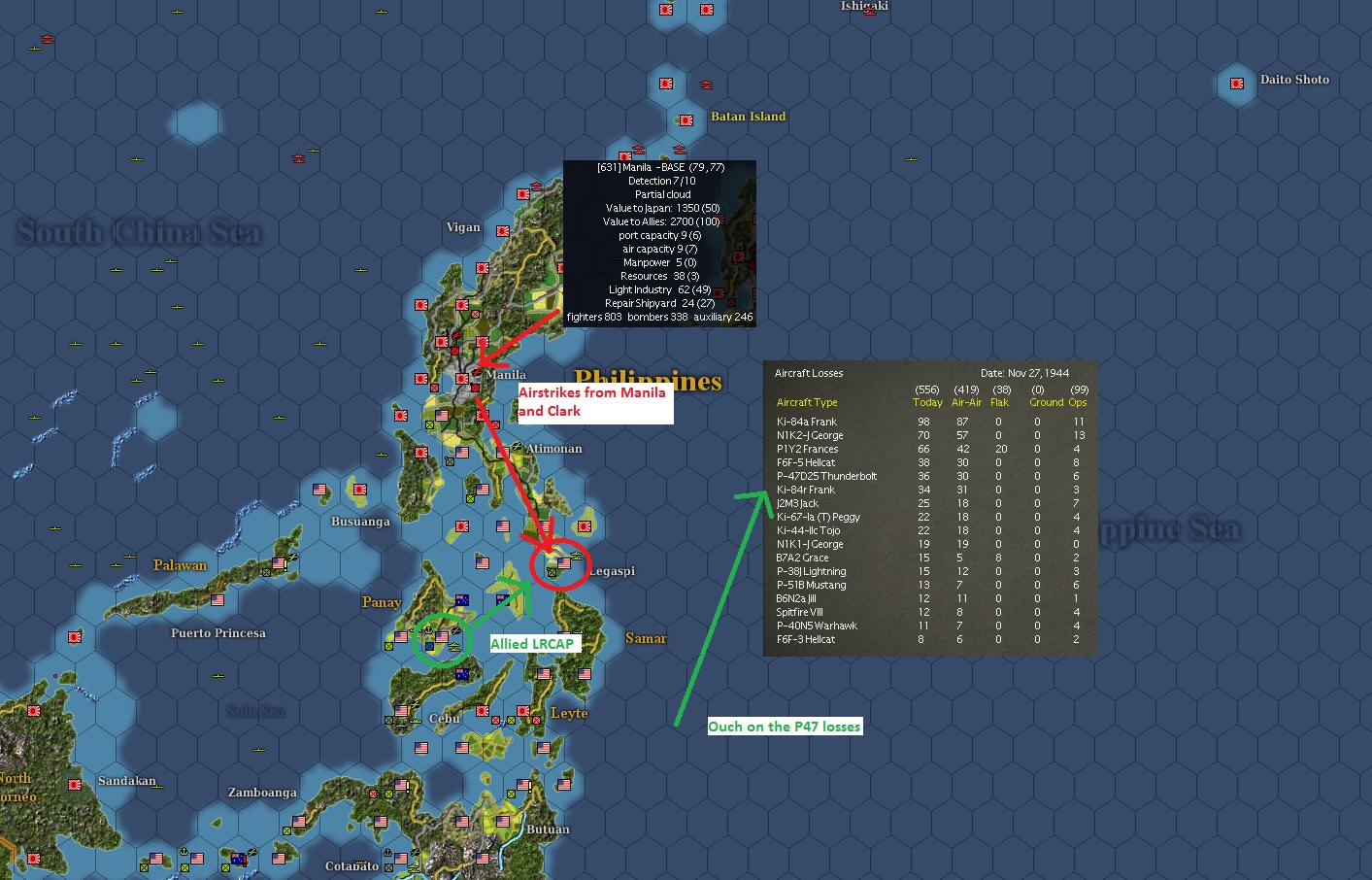Select the Australian flag west of Cotabato label
The image size is (1372, 880).
click(x=238, y=859)
